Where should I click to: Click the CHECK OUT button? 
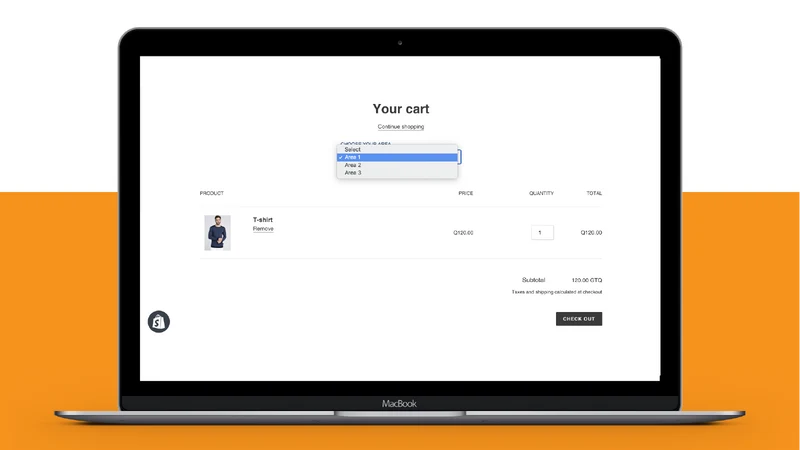579,319
